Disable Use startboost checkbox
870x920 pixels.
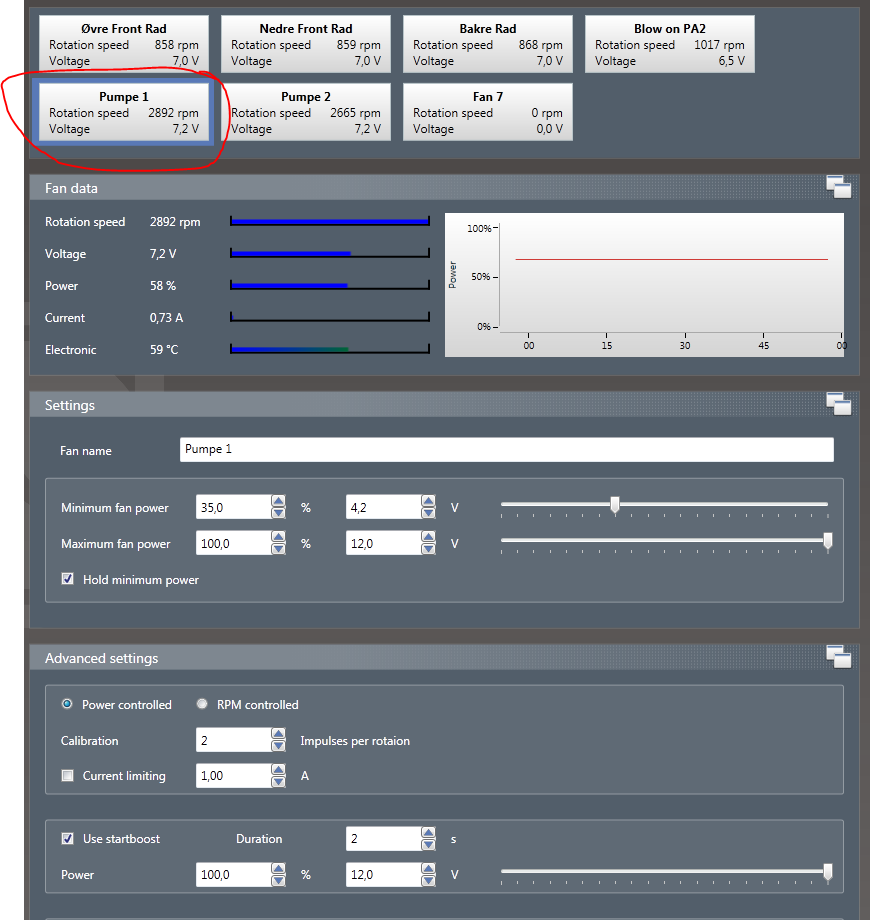(68, 838)
